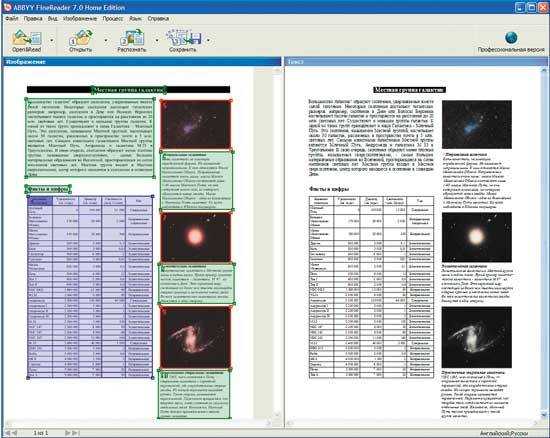Click the ABBYY FineReader title bar icon

(x=7, y=7)
